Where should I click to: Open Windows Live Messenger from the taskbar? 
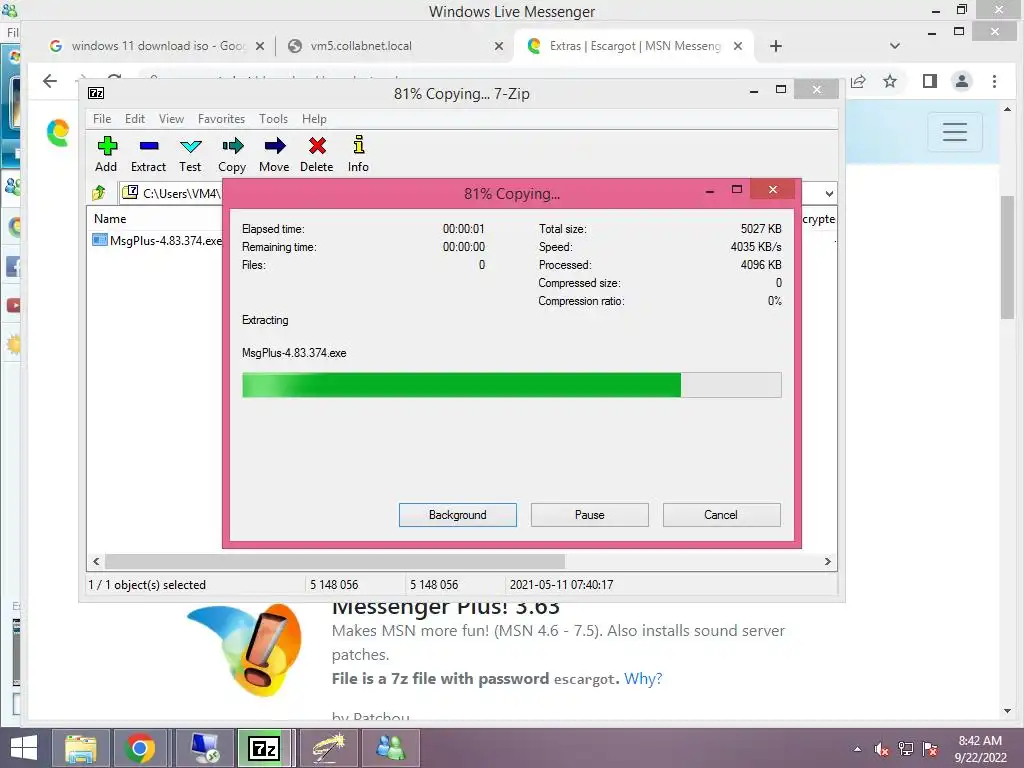tap(391, 748)
